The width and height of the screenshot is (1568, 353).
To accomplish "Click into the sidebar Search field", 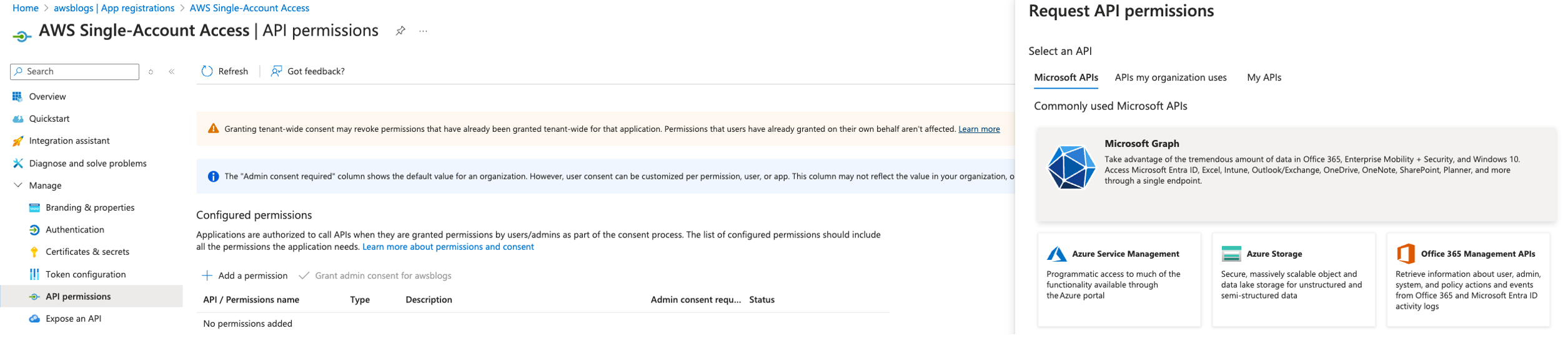I will tap(74, 72).
